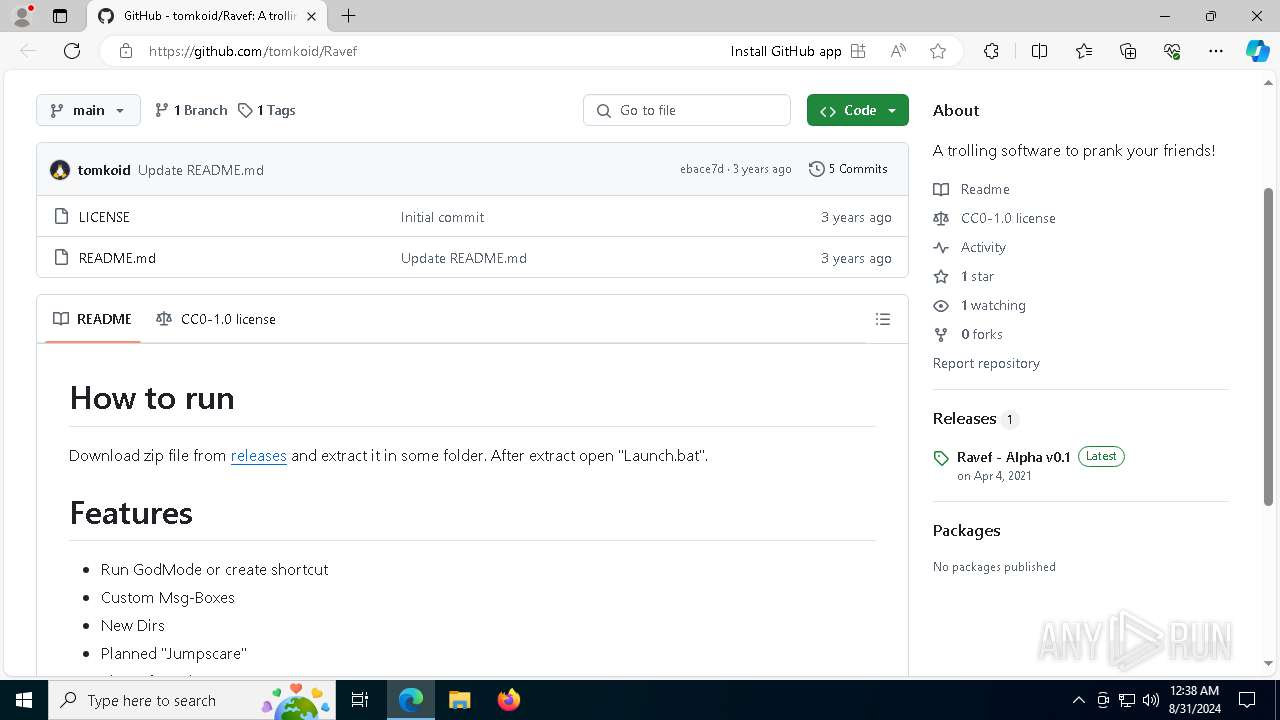Image resolution: width=1280 pixels, height=720 pixels.
Task: Open the README.md file
Action: click(x=117, y=258)
